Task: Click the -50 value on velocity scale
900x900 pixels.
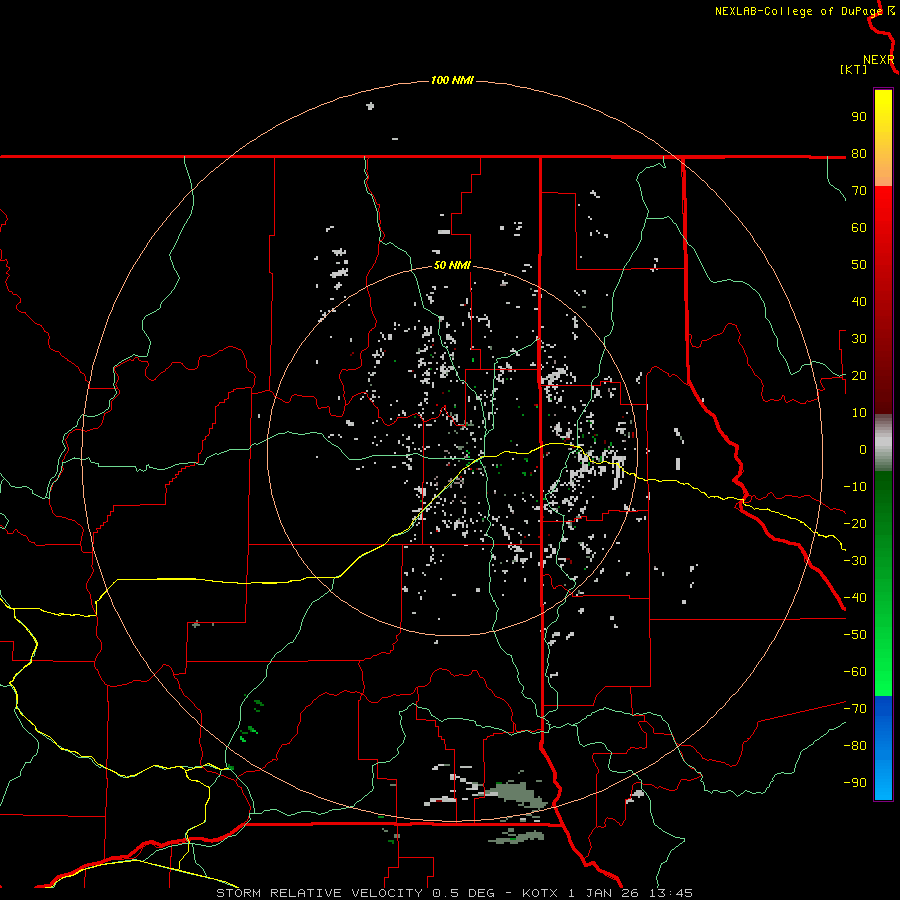Action: click(855, 635)
